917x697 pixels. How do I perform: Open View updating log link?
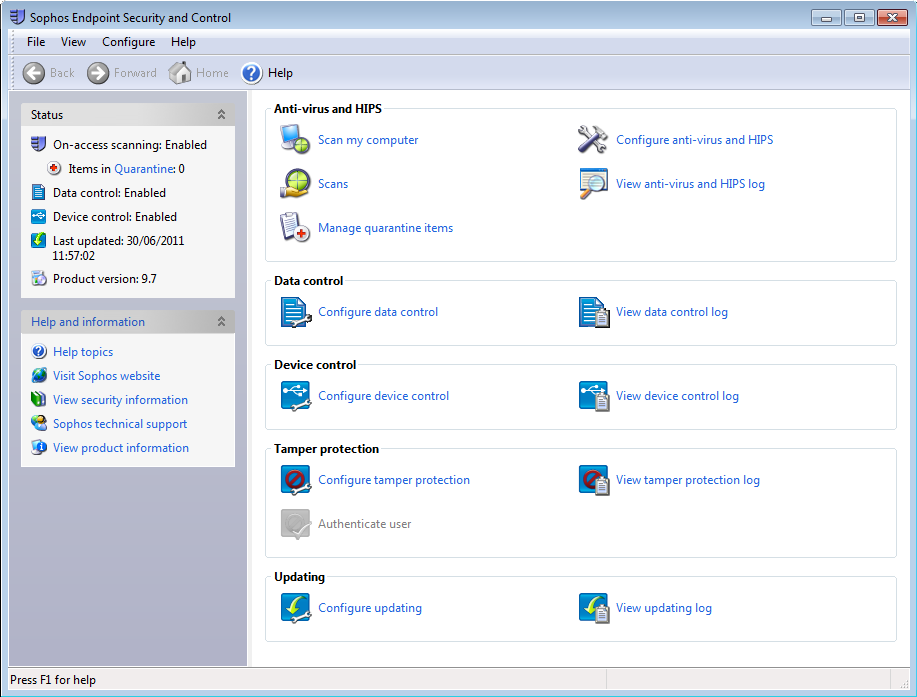pyautogui.click(x=664, y=608)
